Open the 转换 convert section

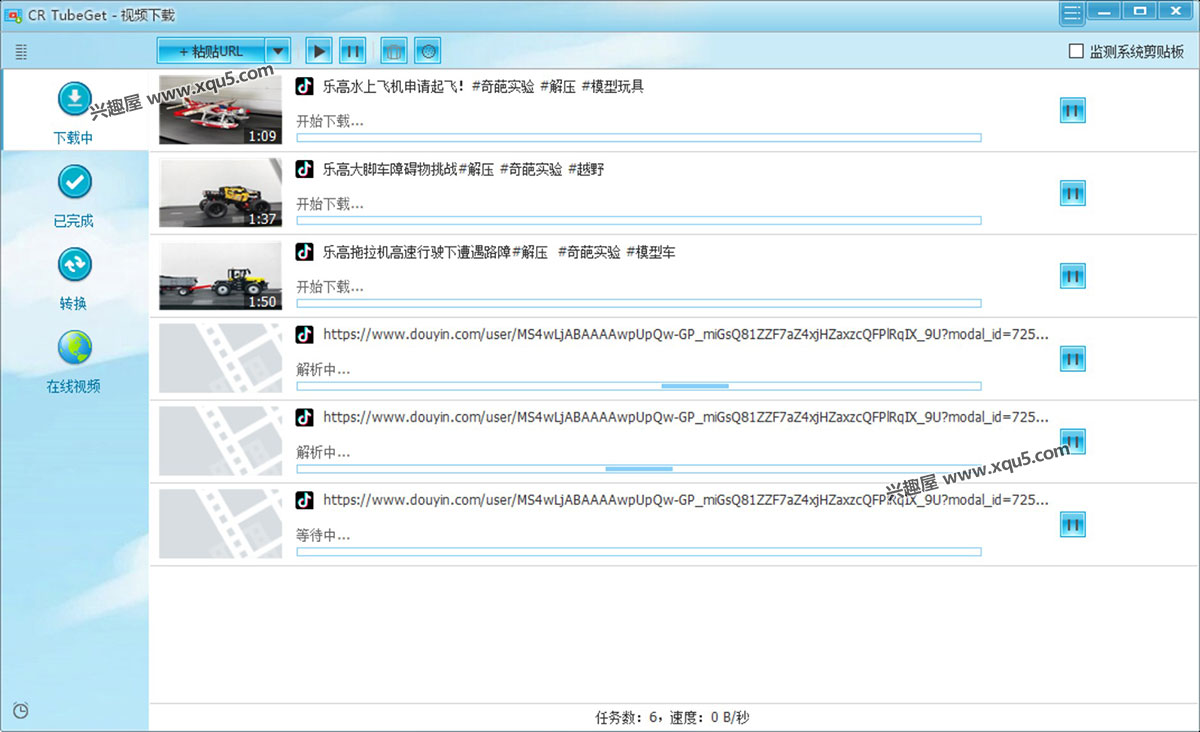point(74,279)
